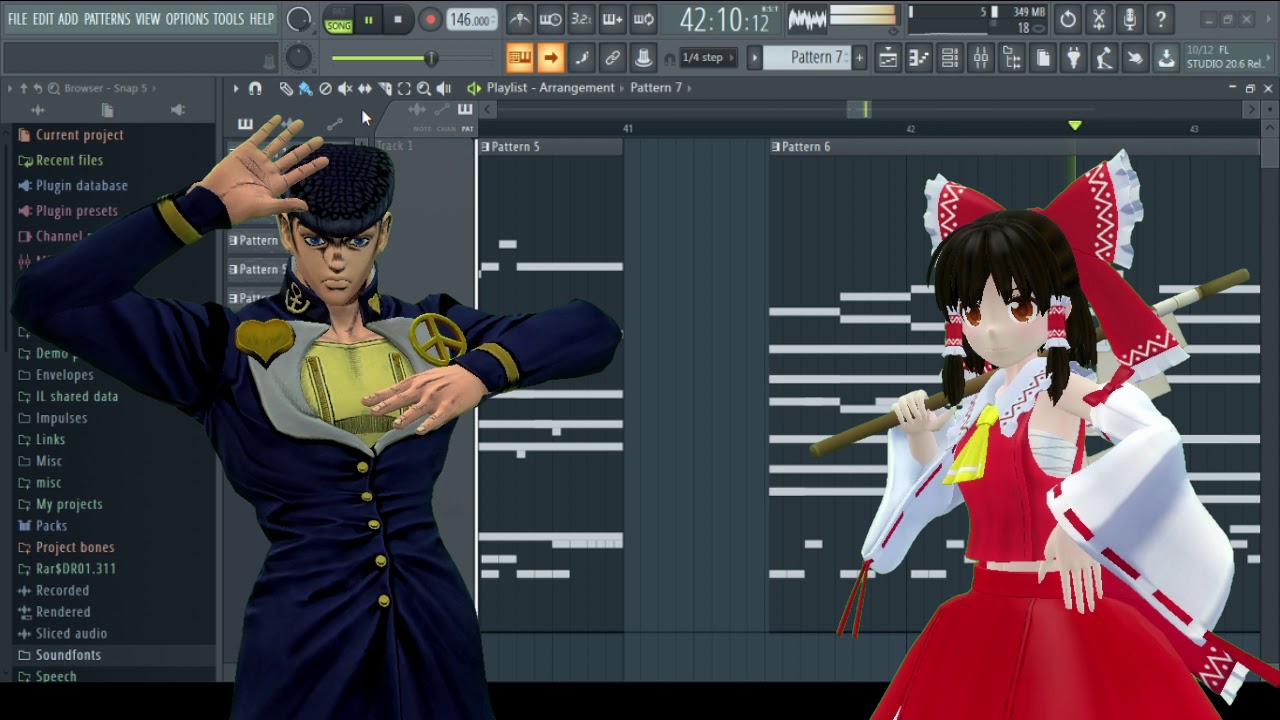Screen dimensions: 1280x720
Task: Pause playback with the pause button
Action: [x=368, y=20]
